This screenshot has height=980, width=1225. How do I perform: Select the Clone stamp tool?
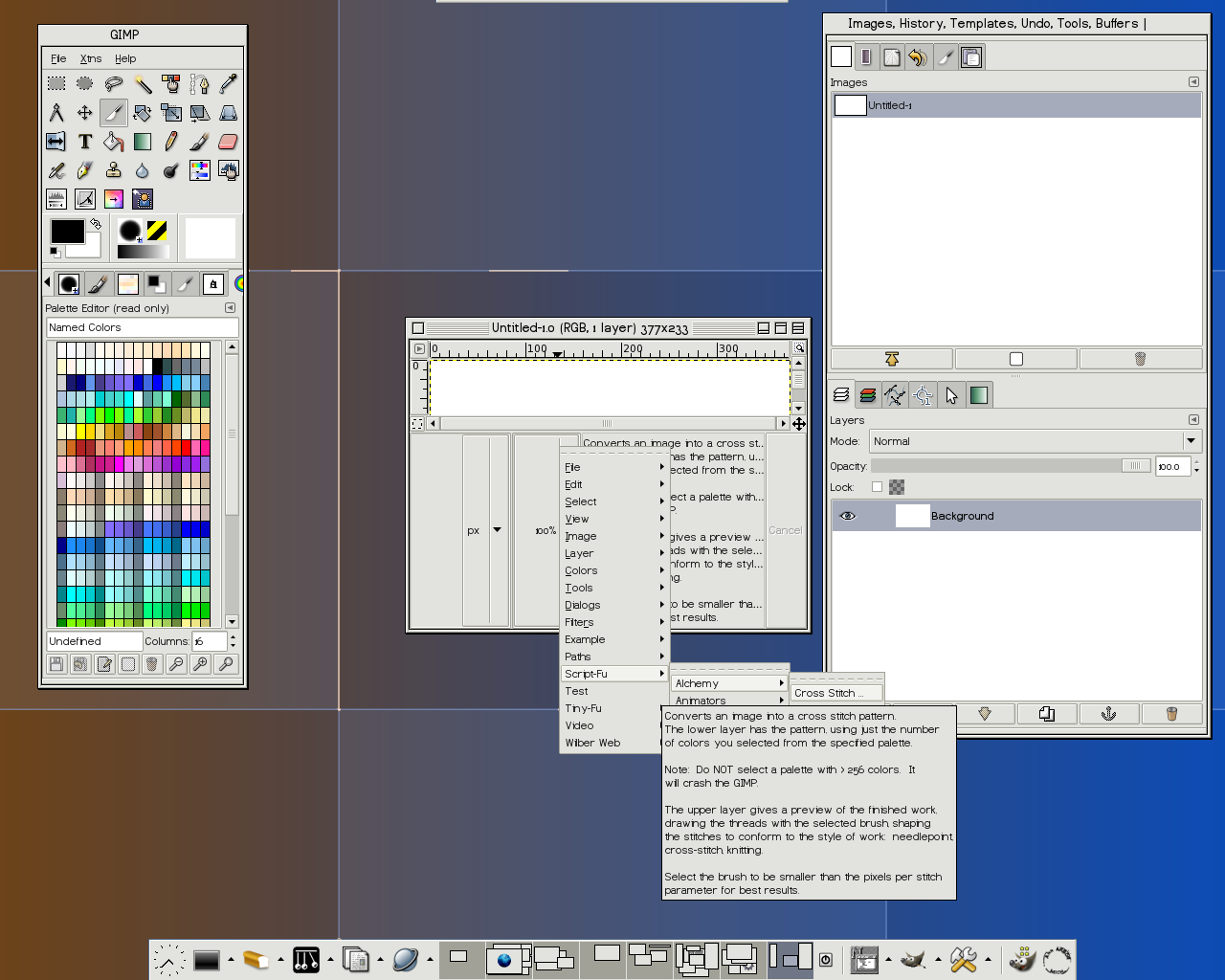tap(114, 170)
